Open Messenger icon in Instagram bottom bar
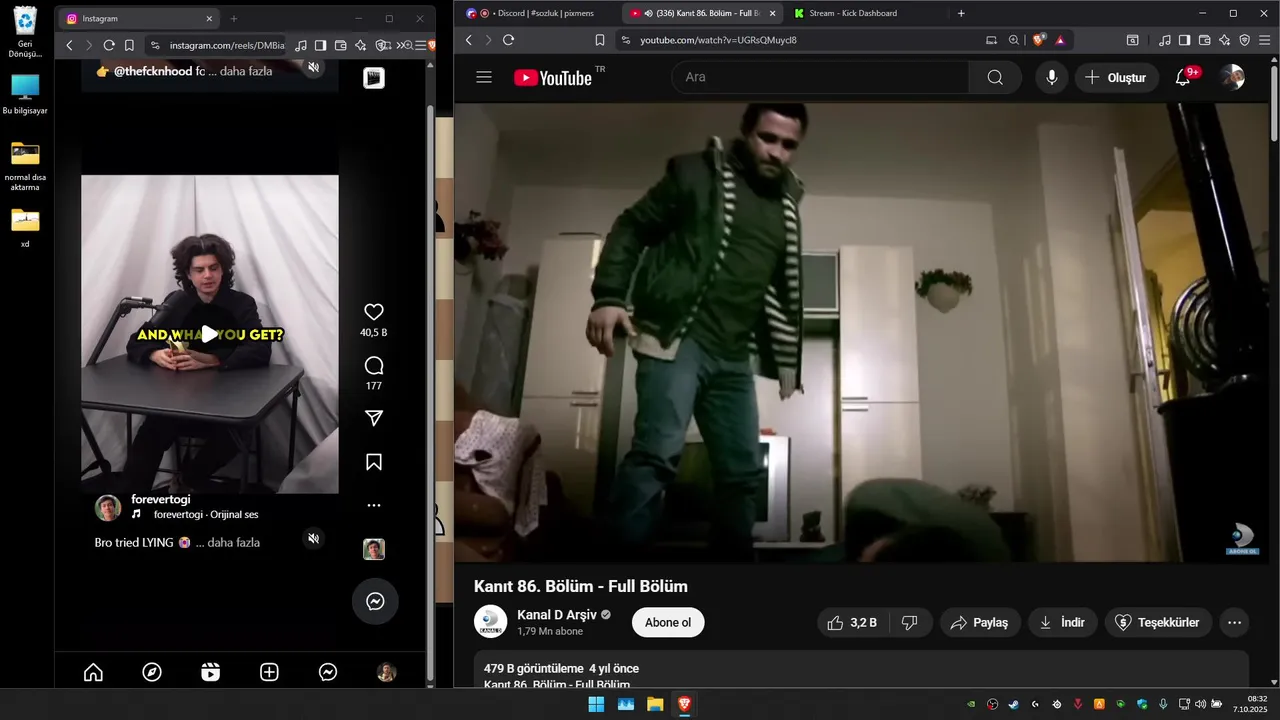Screen dimensions: 1280x720 [328, 673]
